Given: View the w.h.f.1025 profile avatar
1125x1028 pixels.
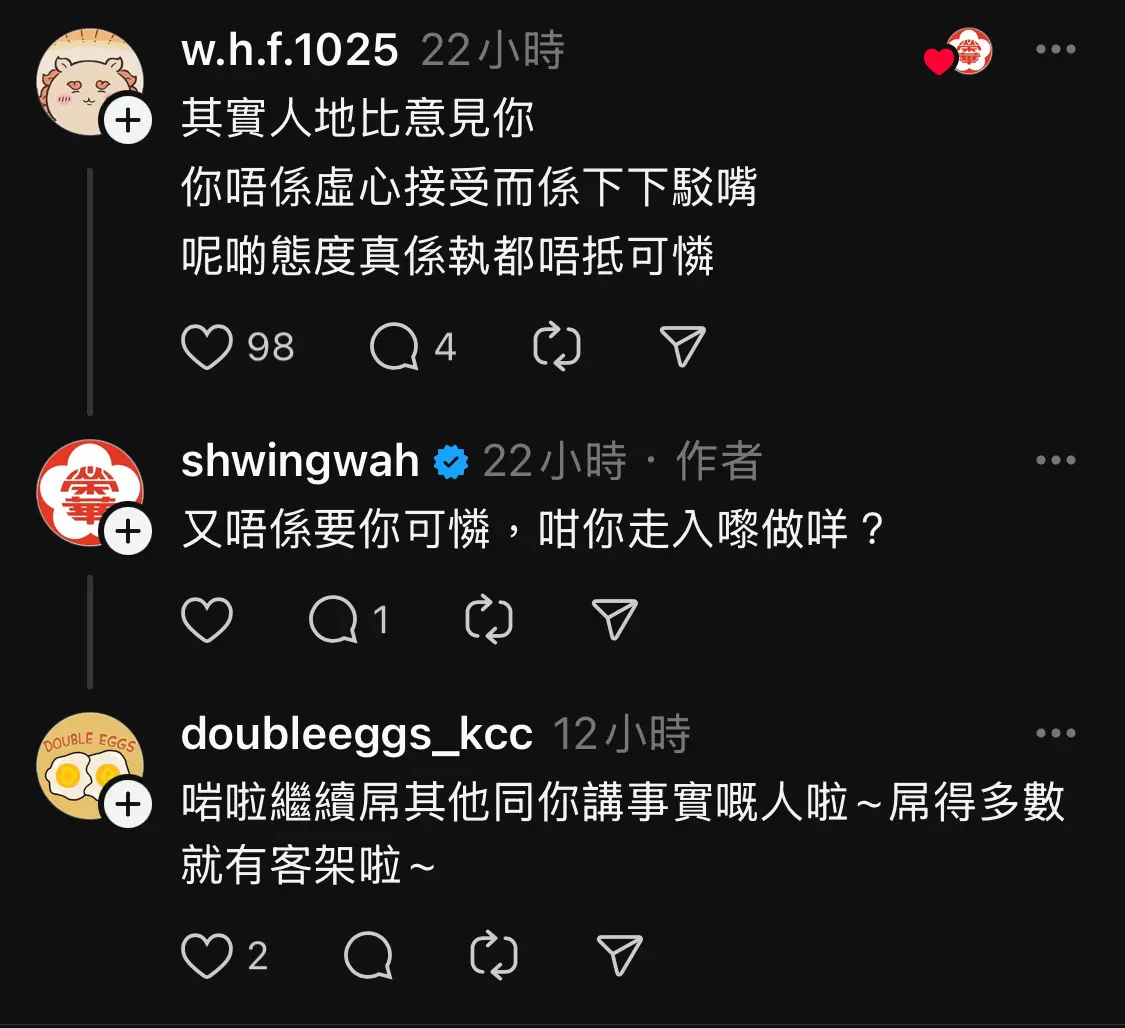Looking at the screenshot, I should point(90,82).
